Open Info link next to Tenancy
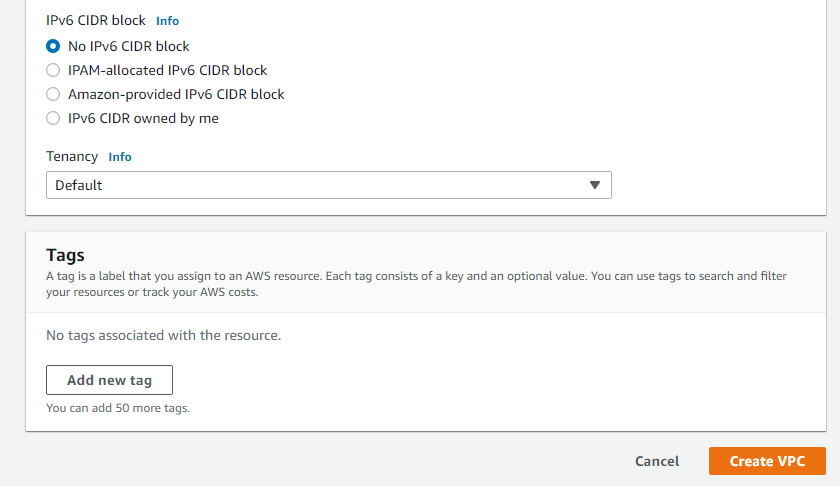Viewport: 840px width, 486px height. 119,157
